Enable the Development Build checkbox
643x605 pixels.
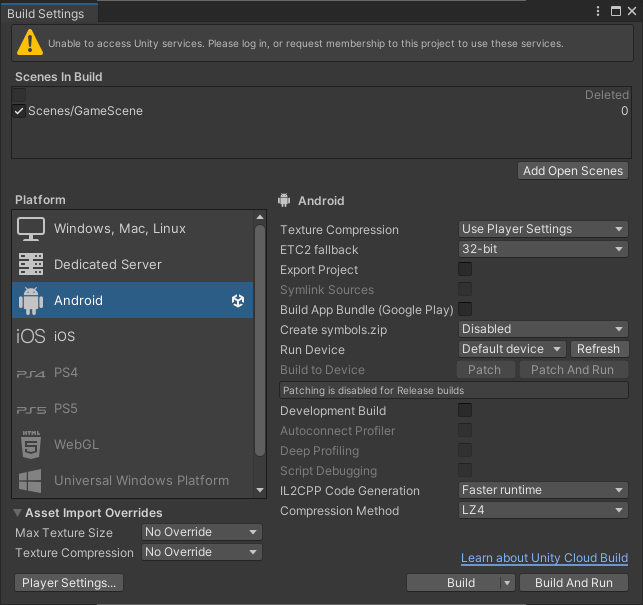tap(465, 410)
